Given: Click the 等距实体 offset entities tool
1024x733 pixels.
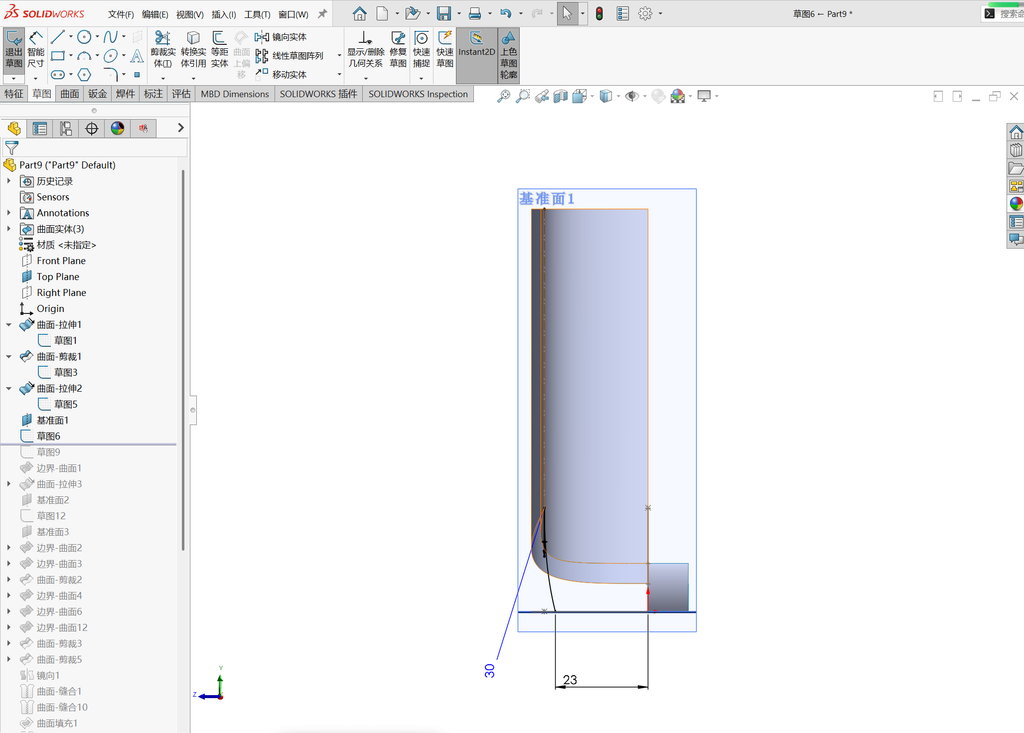Looking at the screenshot, I should pyautogui.click(x=219, y=50).
